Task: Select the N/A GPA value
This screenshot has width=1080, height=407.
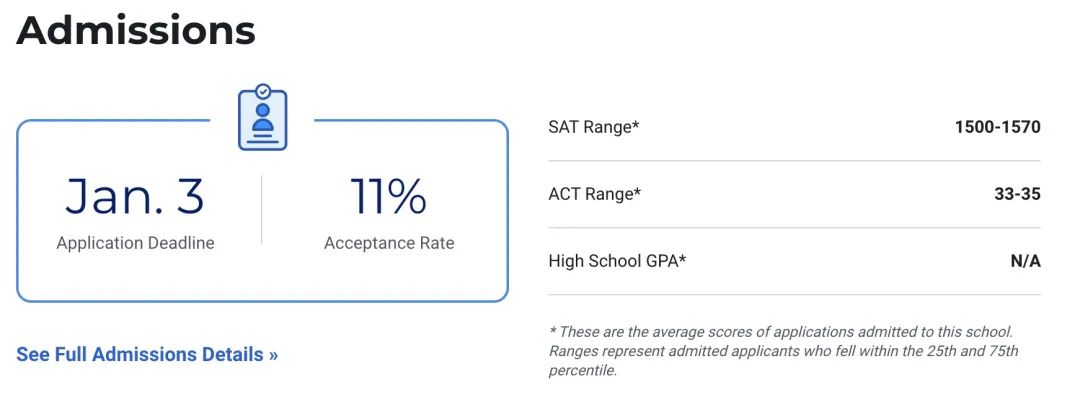Action: (1025, 262)
